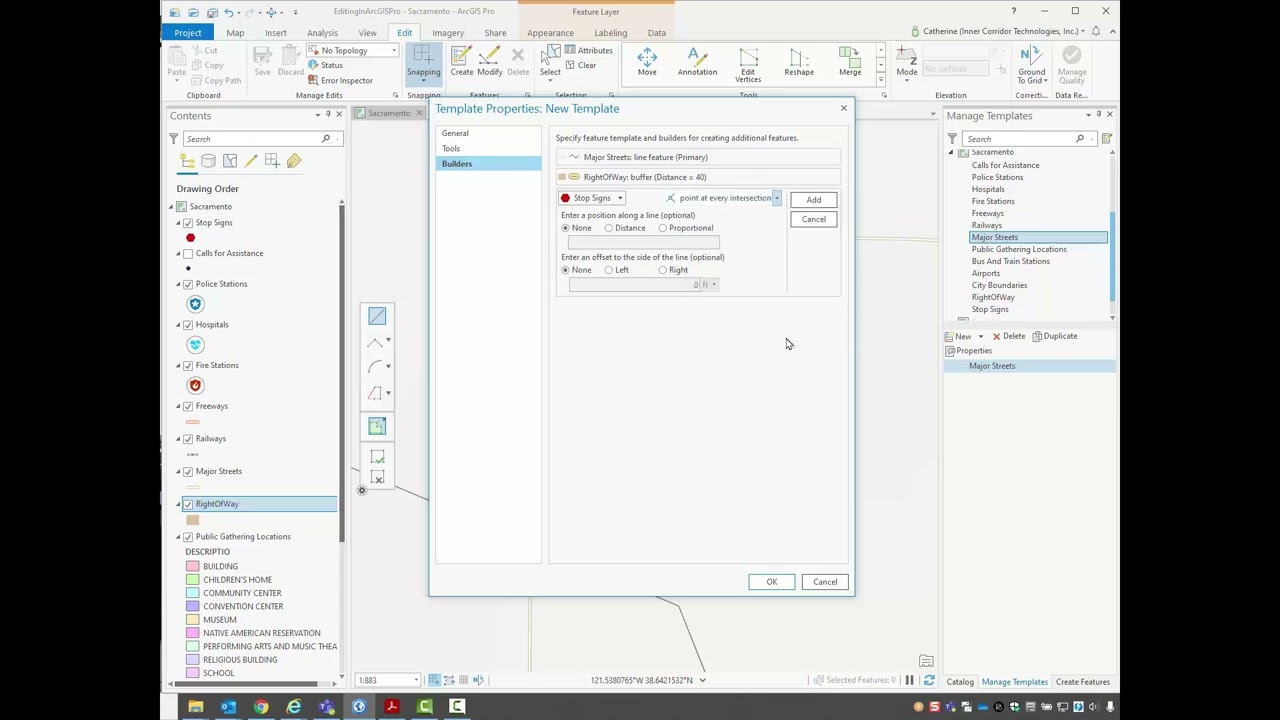
Task: Open the map scale 1:883 dropdown
Action: (416, 680)
